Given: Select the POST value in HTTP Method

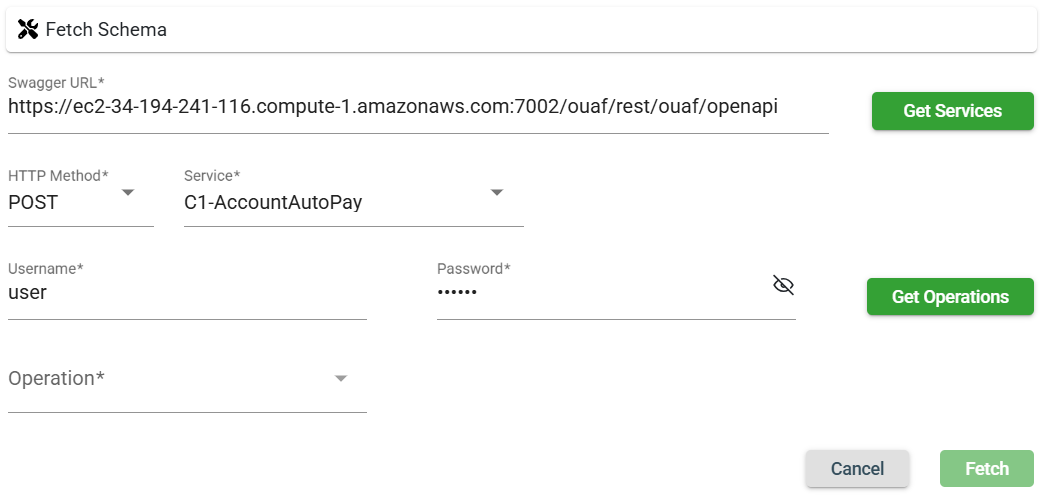Looking at the screenshot, I should click(34, 203).
